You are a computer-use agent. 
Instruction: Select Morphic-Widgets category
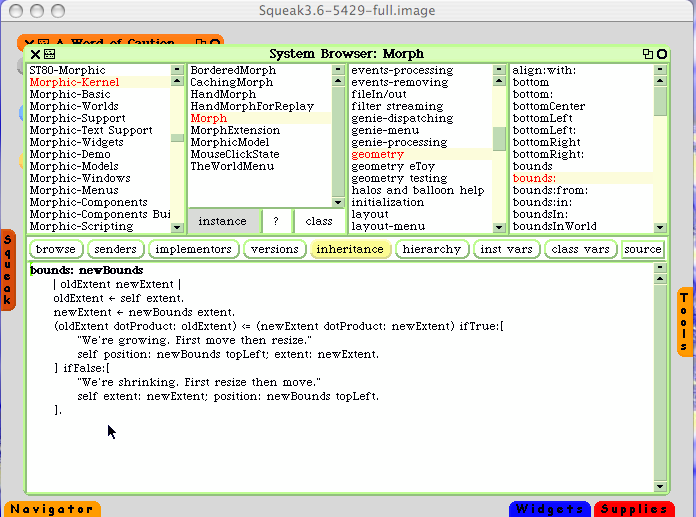(x=99, y=142)
